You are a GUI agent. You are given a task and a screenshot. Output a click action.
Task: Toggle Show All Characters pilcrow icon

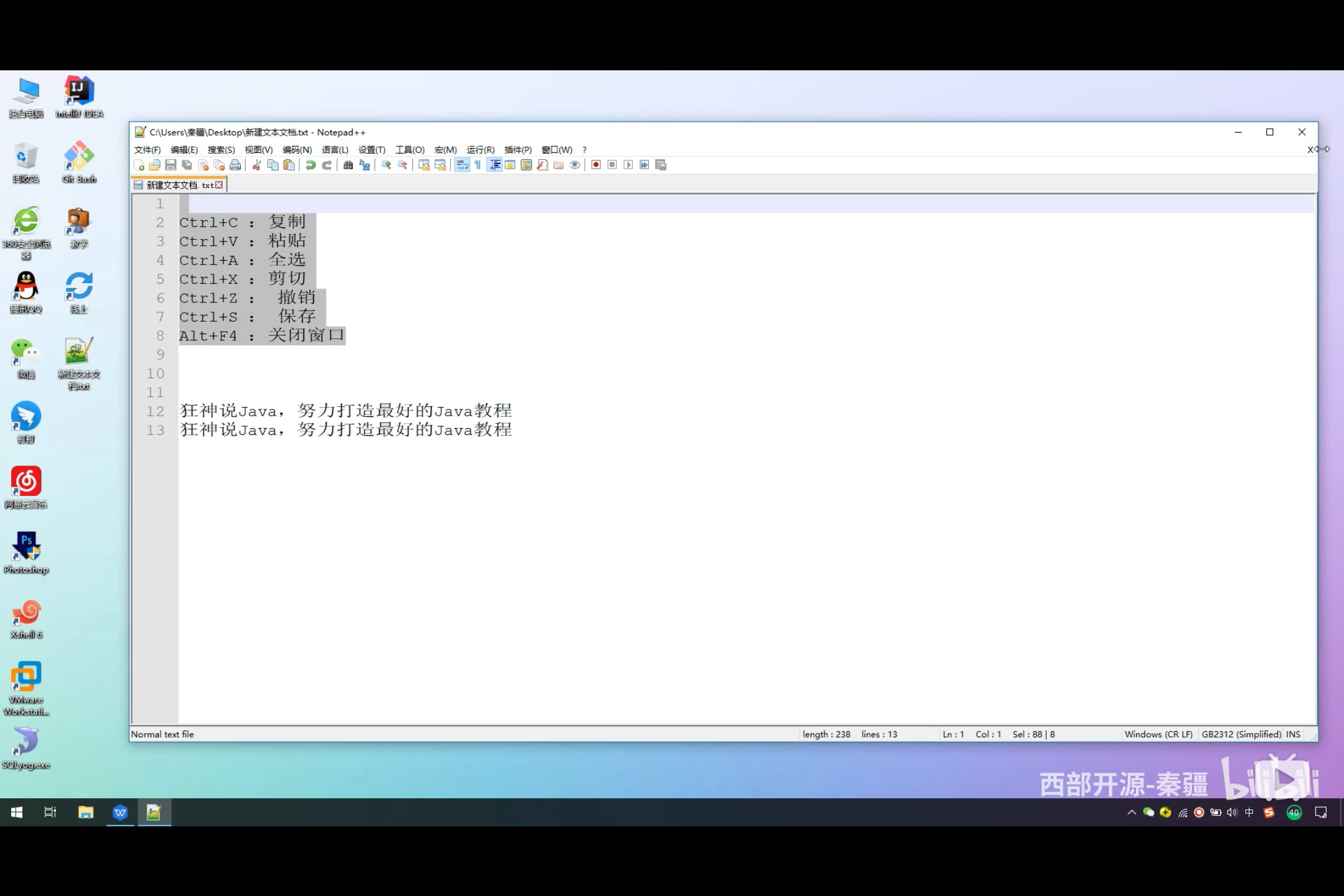(x=478, y=165)
